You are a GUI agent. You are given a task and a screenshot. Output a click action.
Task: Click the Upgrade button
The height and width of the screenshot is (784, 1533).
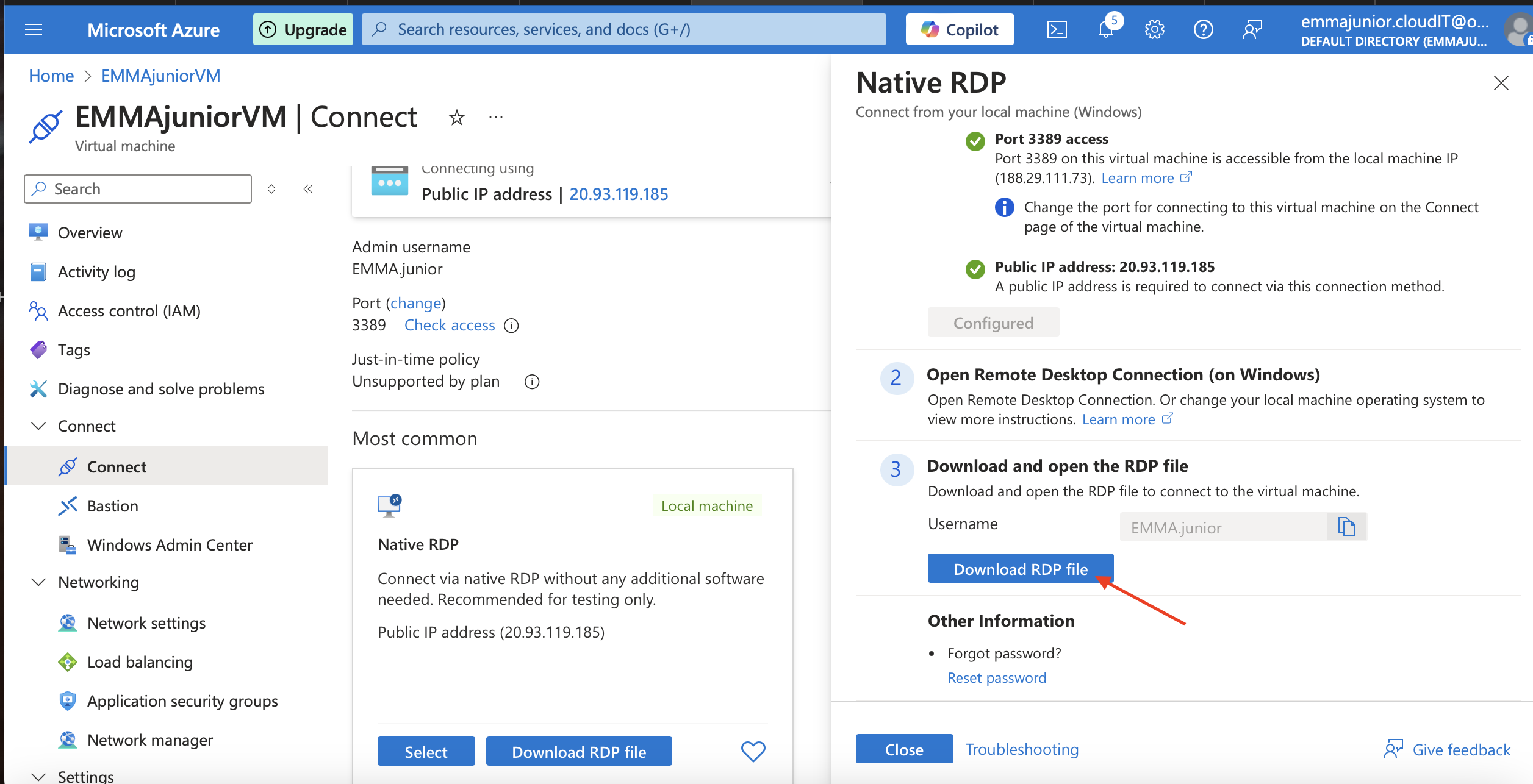click(303, 29)
